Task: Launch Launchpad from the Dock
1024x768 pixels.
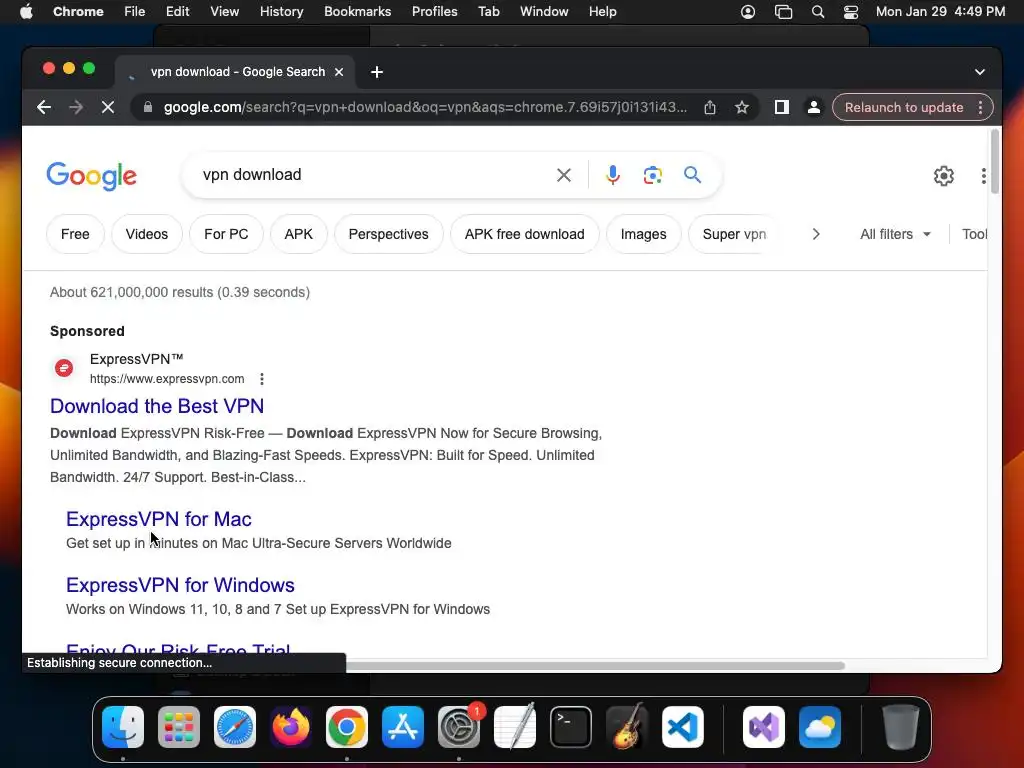Action: point(179,727)
